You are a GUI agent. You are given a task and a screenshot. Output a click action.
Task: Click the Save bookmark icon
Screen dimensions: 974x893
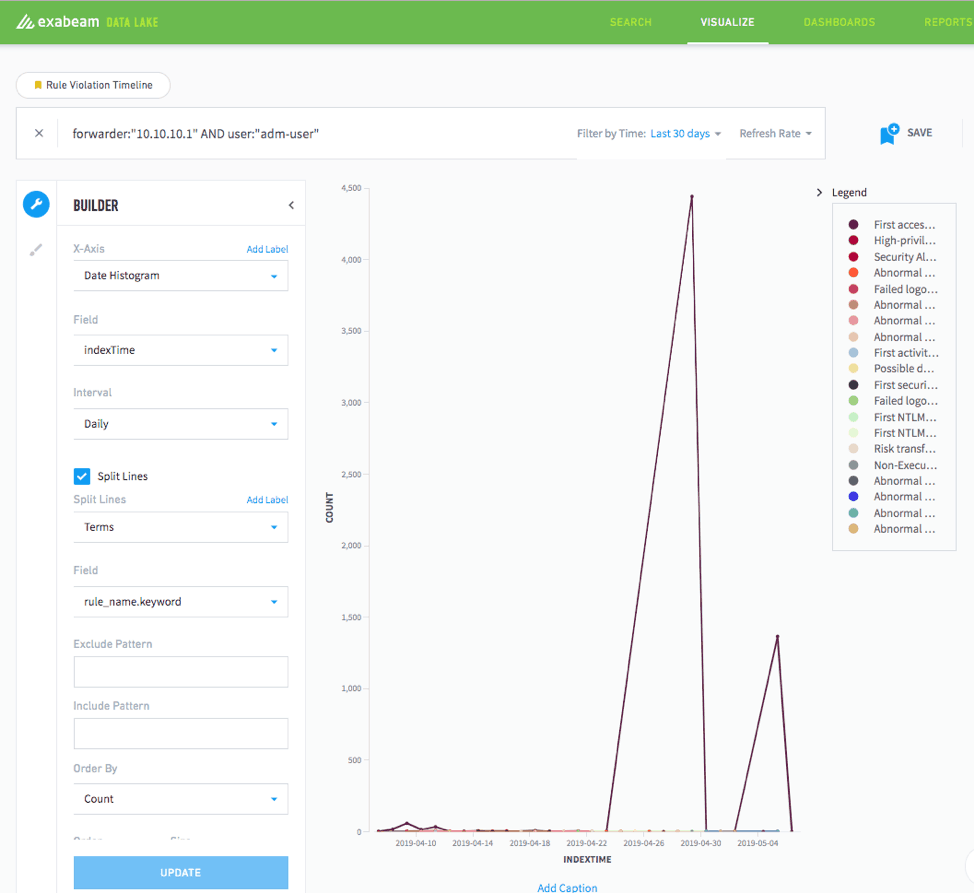click(x=889, y=131)
